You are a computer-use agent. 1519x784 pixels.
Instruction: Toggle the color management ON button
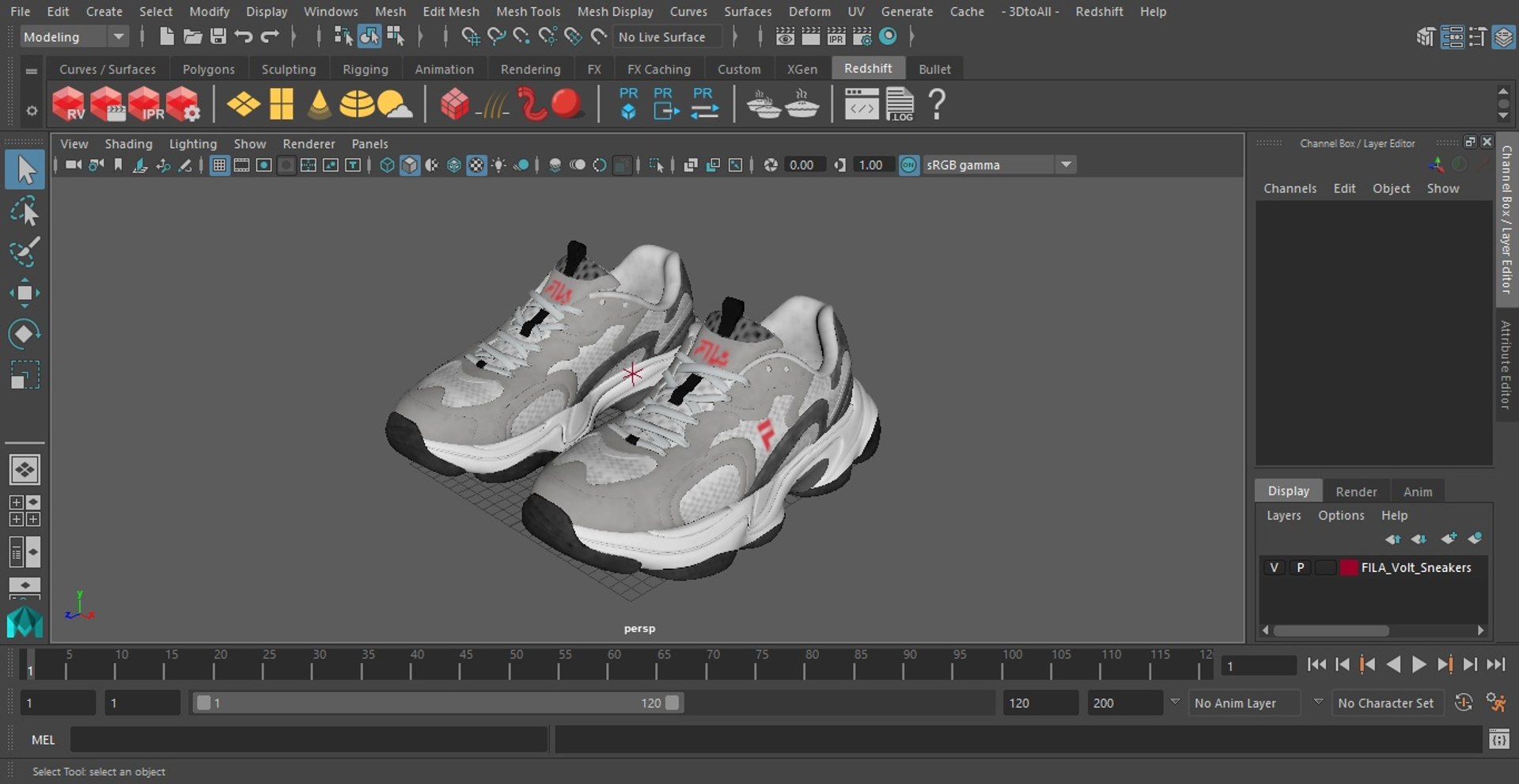[x=909, y=165]
